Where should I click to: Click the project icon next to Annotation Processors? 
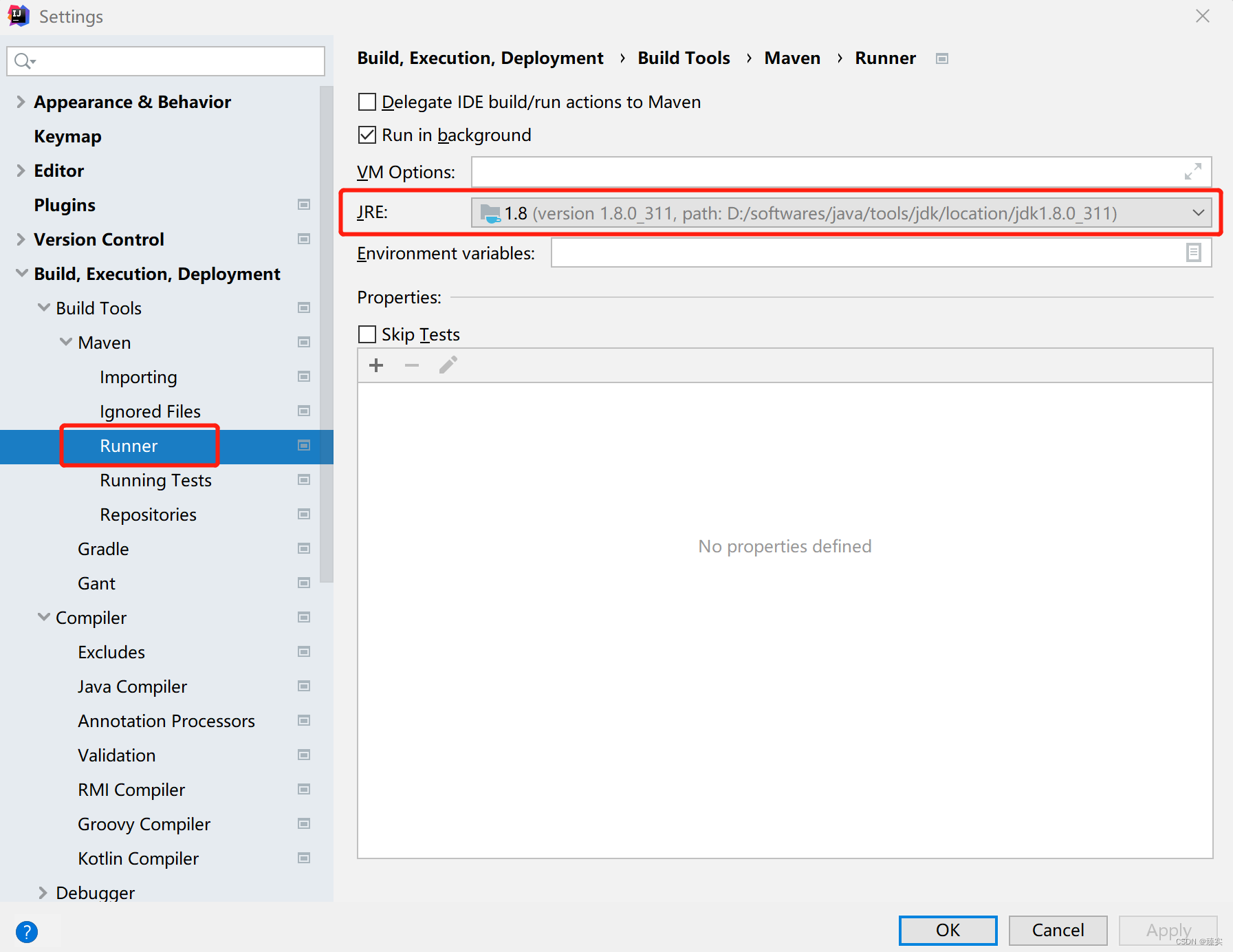click(x=304, y=721)
